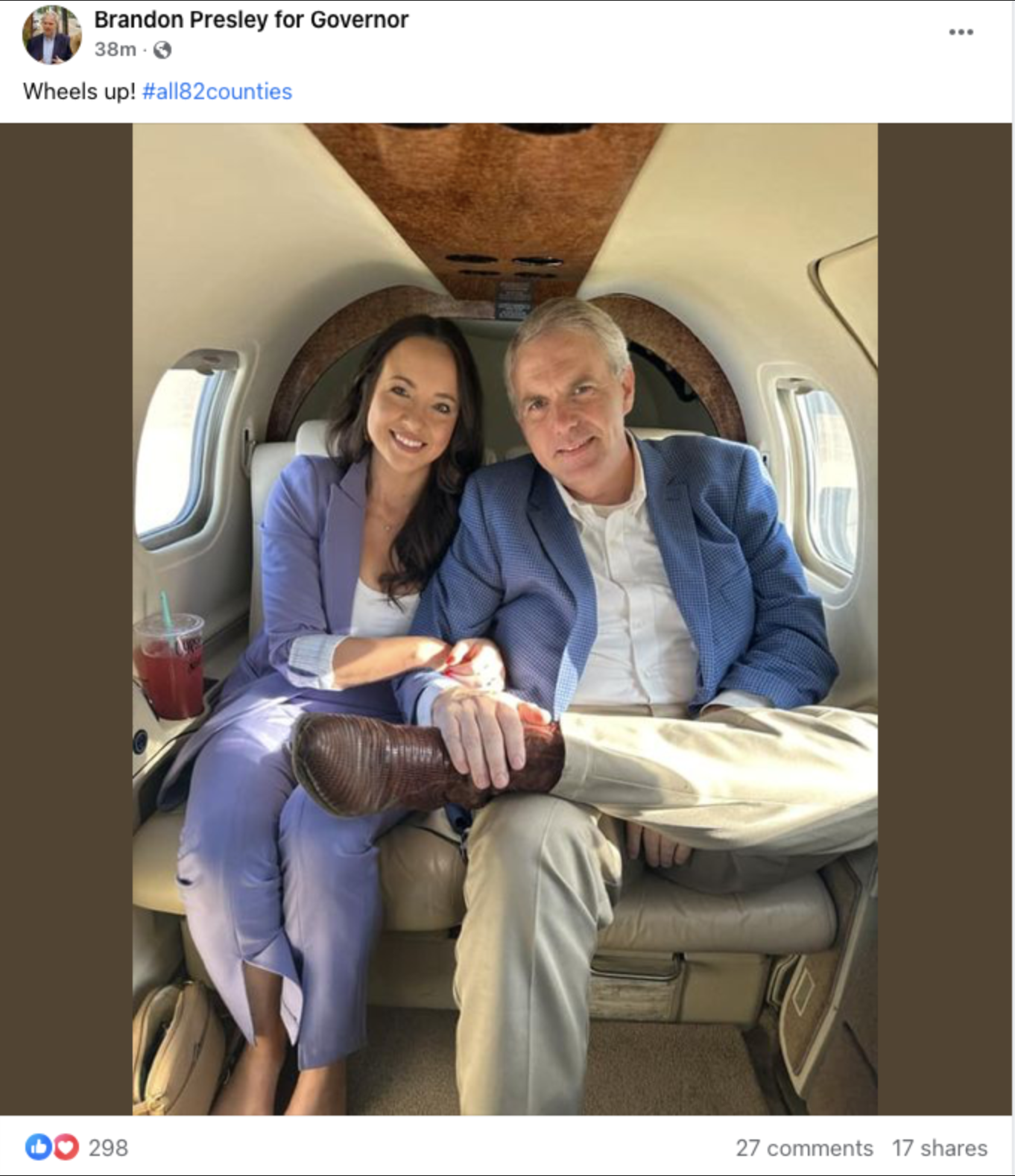Screen dimensions: 1015x1176
Task: Click the tan handbag on cabin floor
Action: (x=179, y=1047)
